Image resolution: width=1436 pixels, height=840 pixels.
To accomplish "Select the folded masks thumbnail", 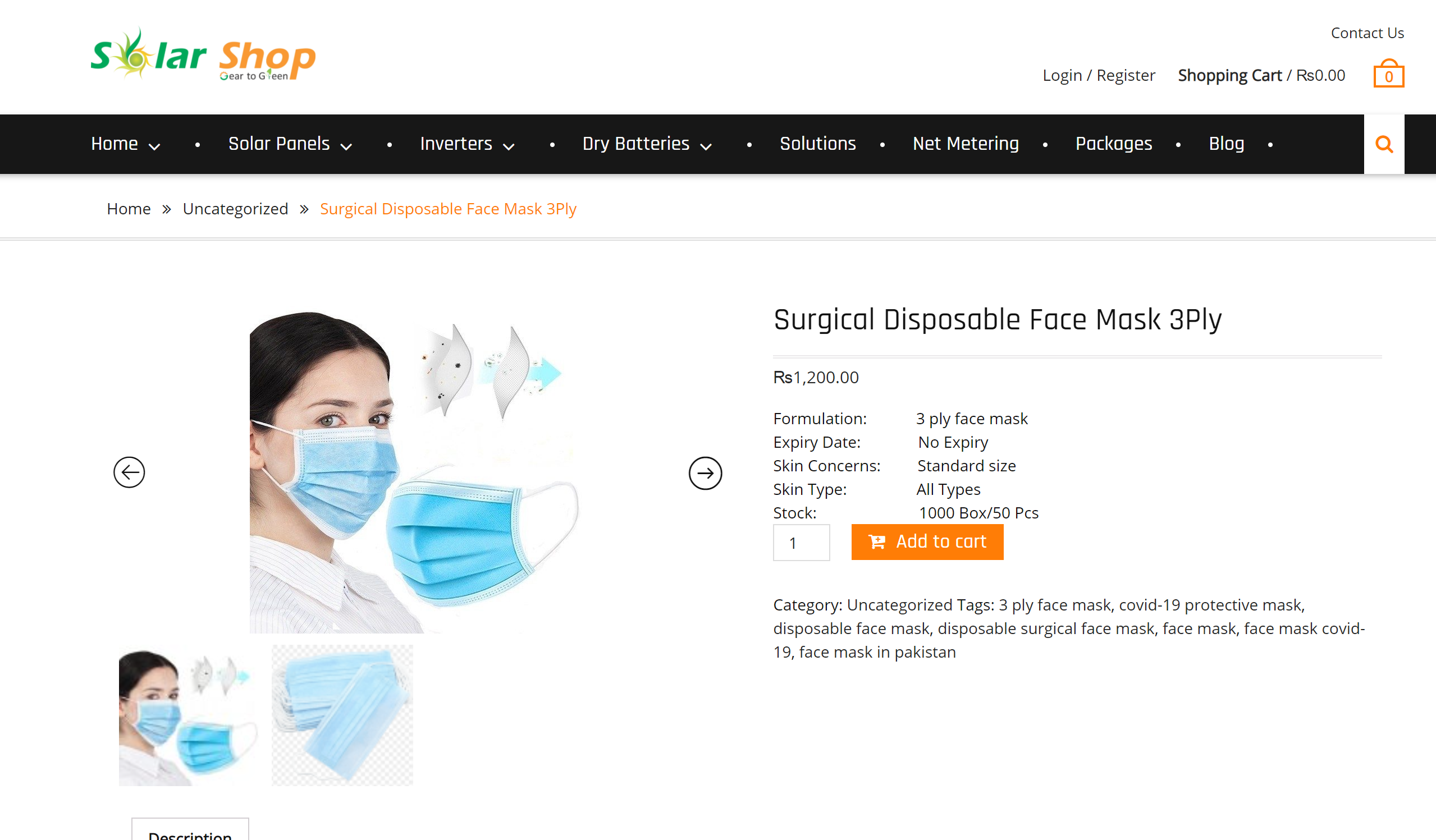I will click(342, 715).
